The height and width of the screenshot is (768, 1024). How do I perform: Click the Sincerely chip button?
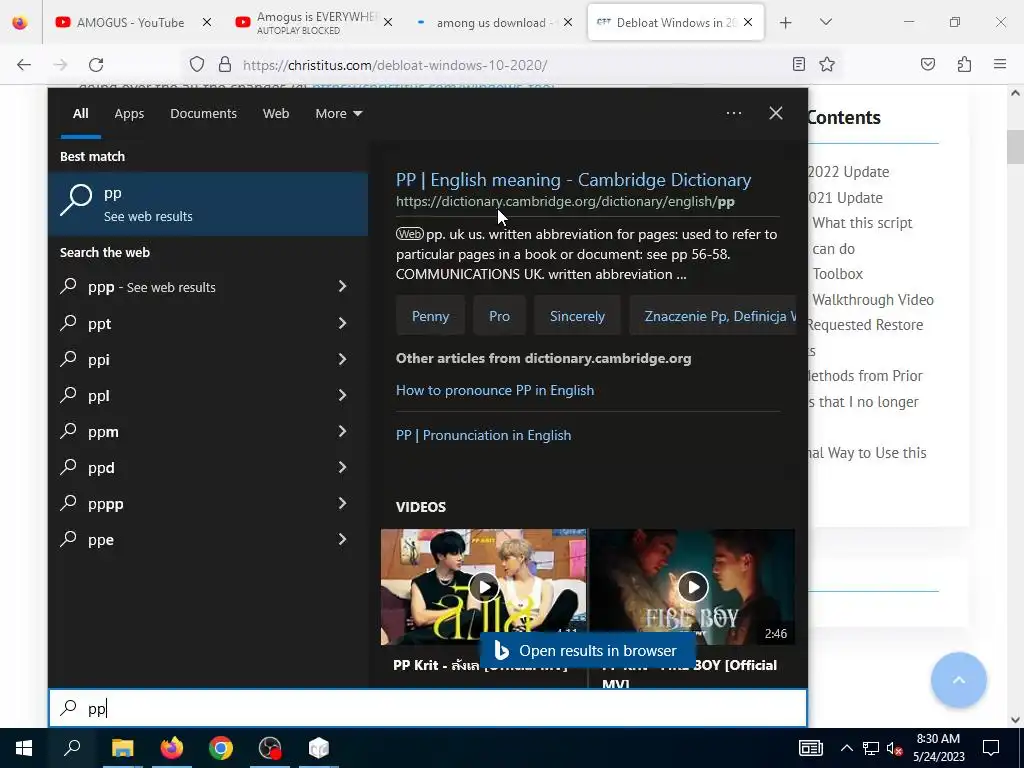click(577, 316)
